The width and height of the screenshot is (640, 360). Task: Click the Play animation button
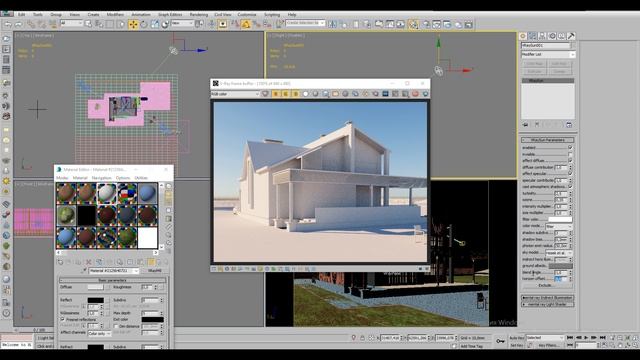pos(586,338)
